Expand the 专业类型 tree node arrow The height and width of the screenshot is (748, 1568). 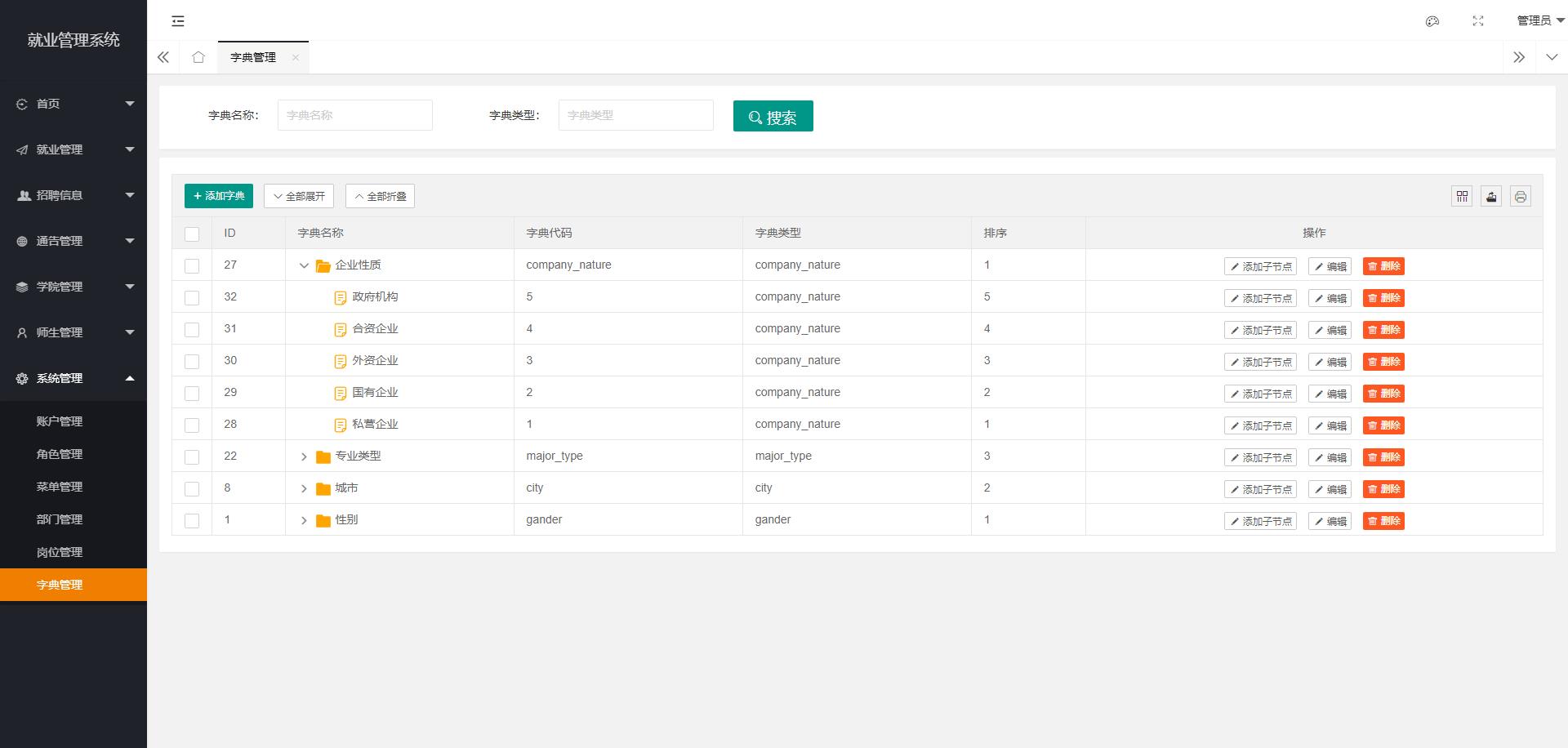pos(304,456)
